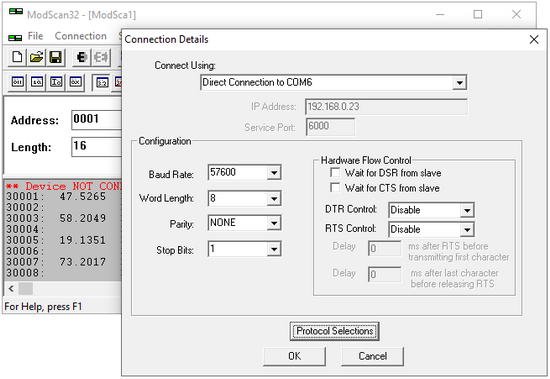Expand the Stop Bits dropdown
The height and width of the screenshot is (379, 550).
pos(274,249)
